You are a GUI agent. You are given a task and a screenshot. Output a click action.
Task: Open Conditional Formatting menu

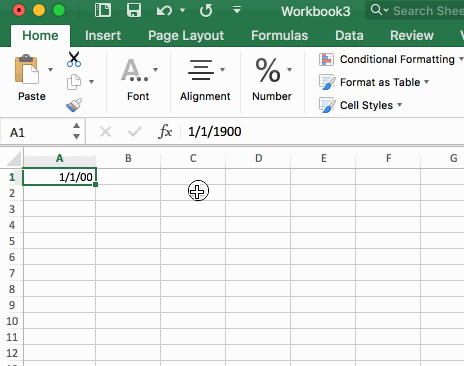(391, 59)
